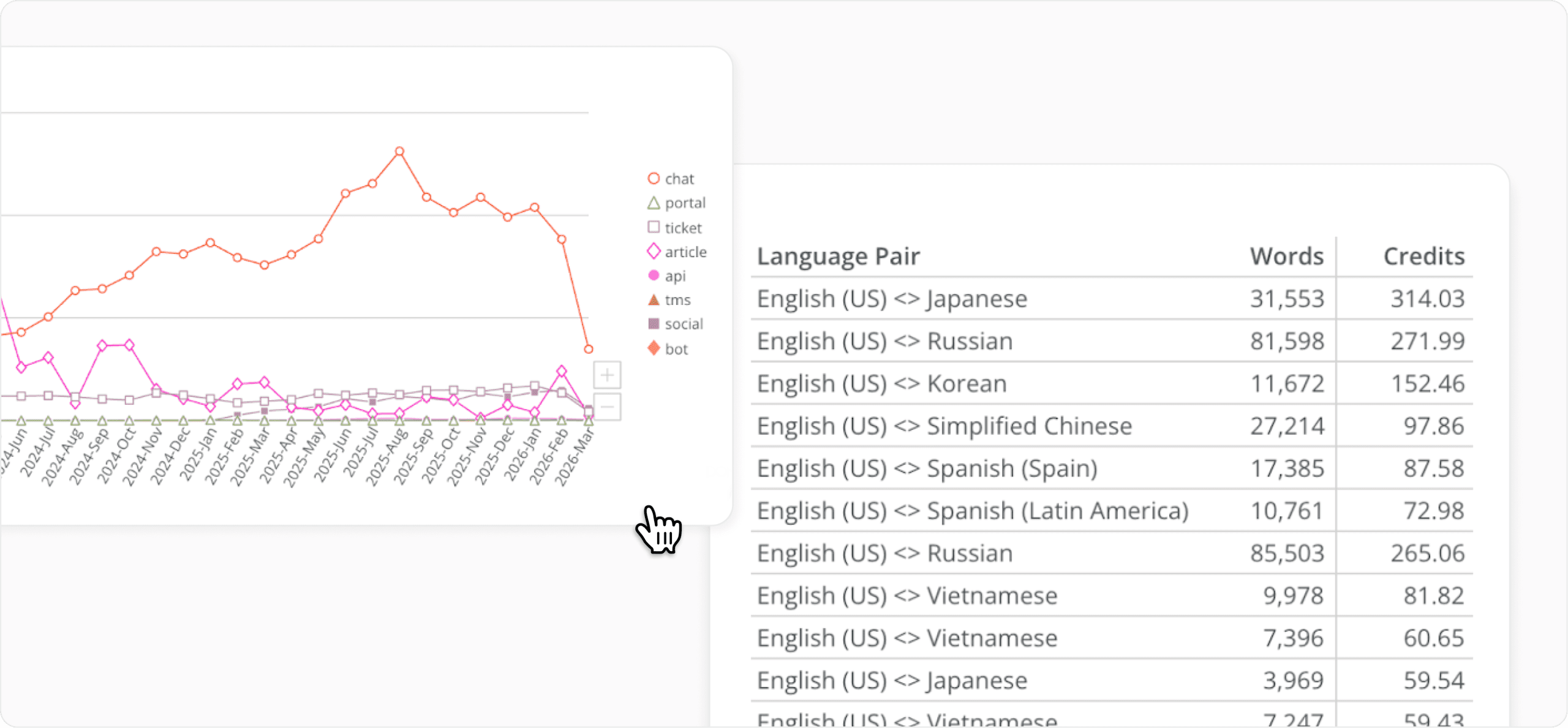Click the chart zoom out minus button
Image resolution: width=1568 pixels, height=728 pixels.
tap(606, 407)
